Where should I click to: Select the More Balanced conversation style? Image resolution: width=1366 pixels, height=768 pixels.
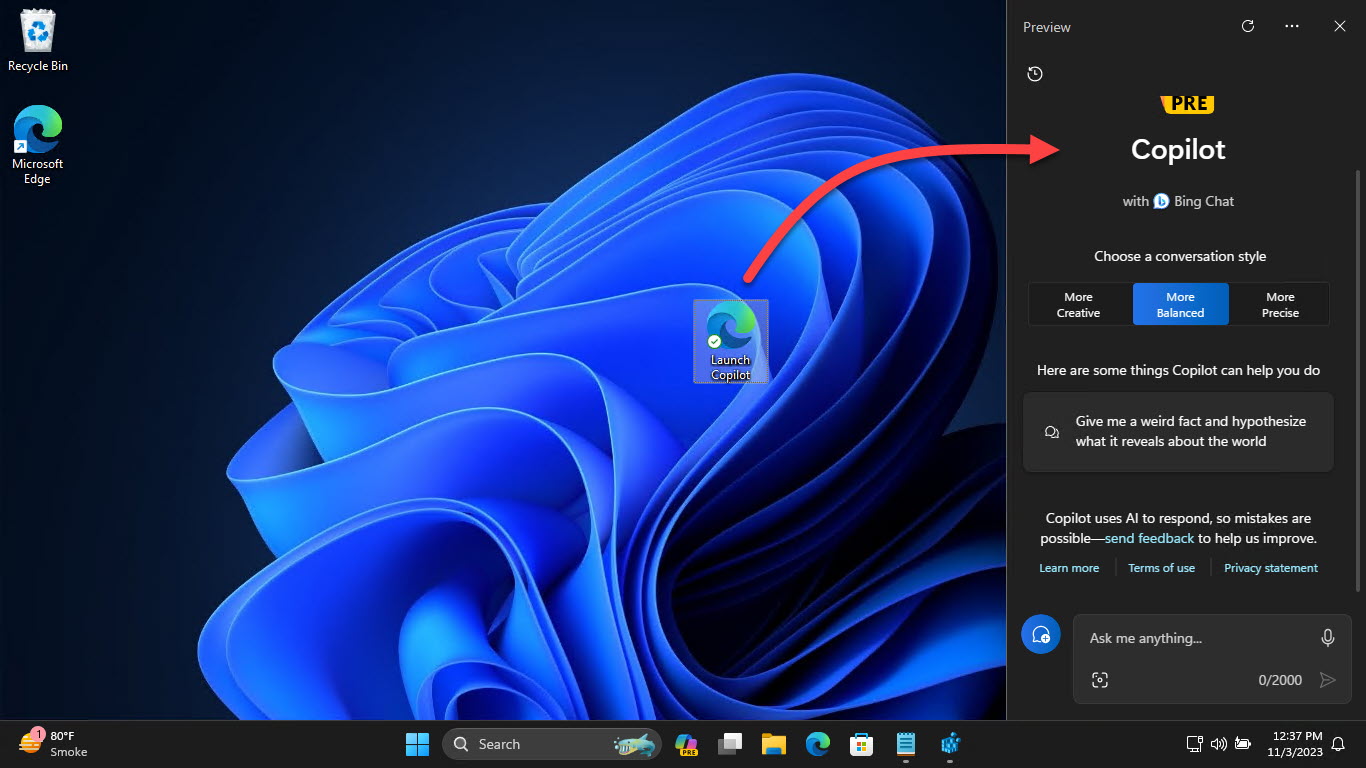tap(1180, 304)
